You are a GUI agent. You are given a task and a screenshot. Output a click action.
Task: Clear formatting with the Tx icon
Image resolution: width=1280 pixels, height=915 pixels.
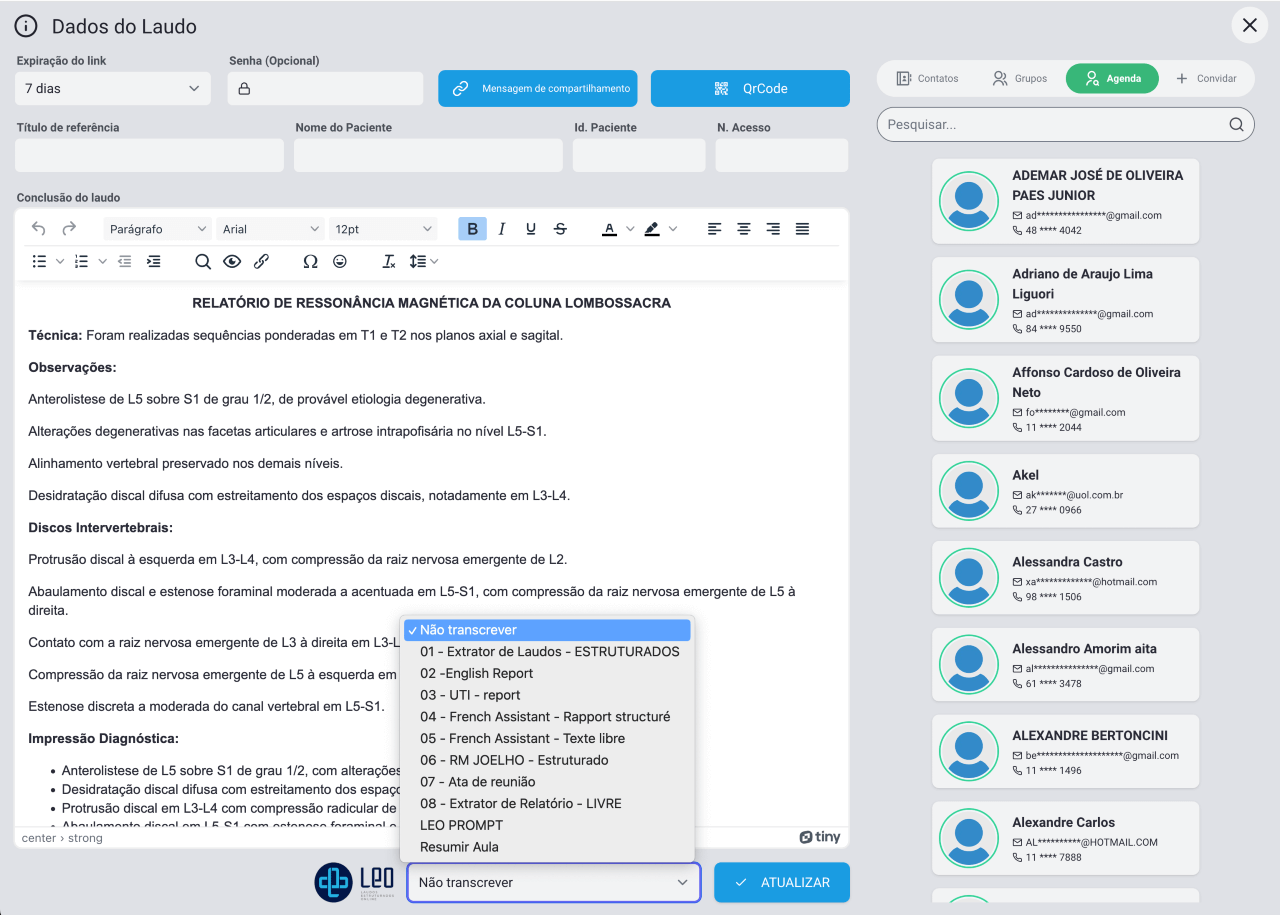click(389, 261)
